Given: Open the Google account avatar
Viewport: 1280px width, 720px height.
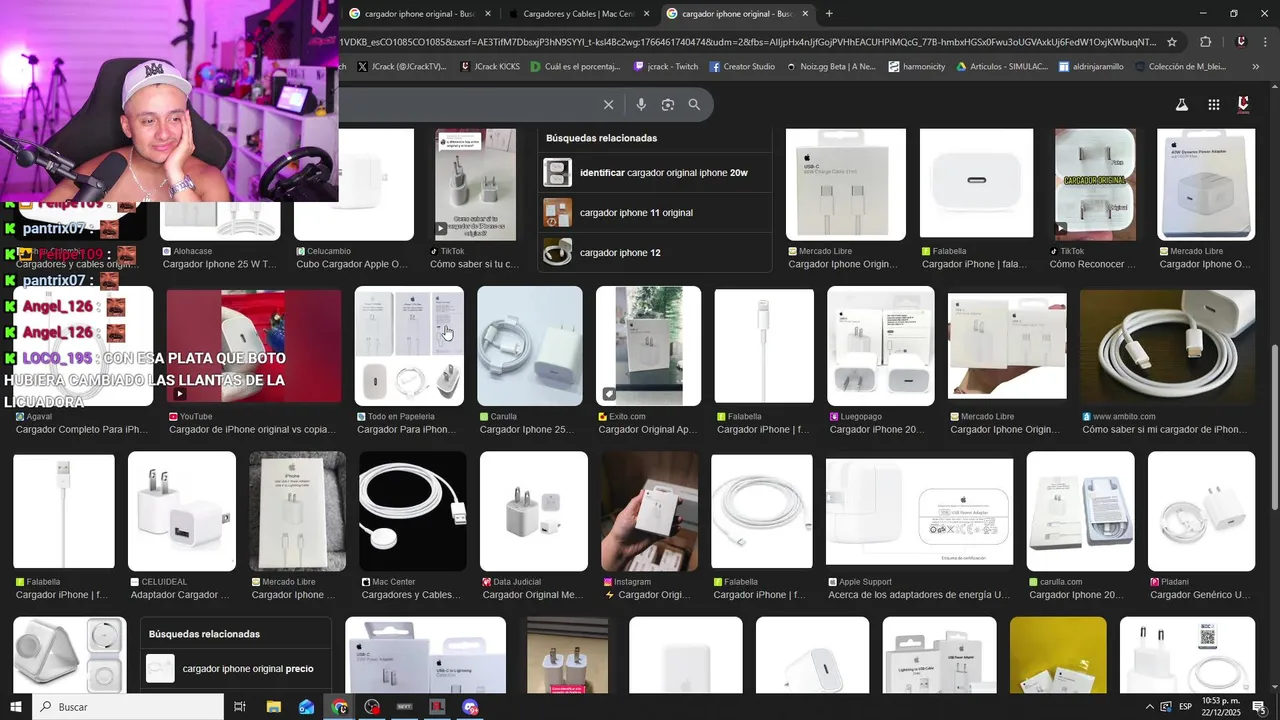Looking at the screenshot, I should 1244,104.
